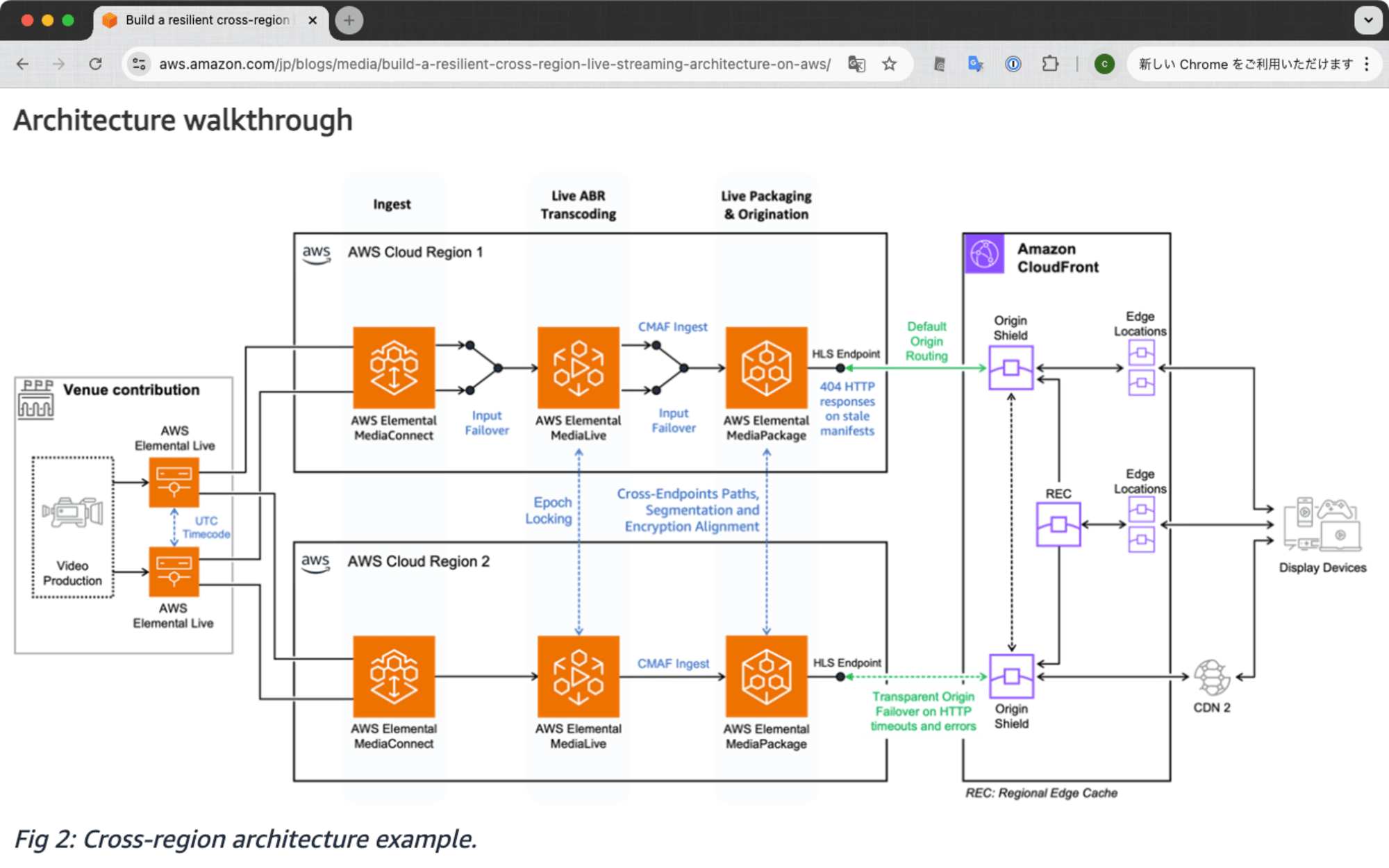The image size is (1389, 868).
Task: Expand the tab search dropdown chevron
Action: pos(1368,20)
